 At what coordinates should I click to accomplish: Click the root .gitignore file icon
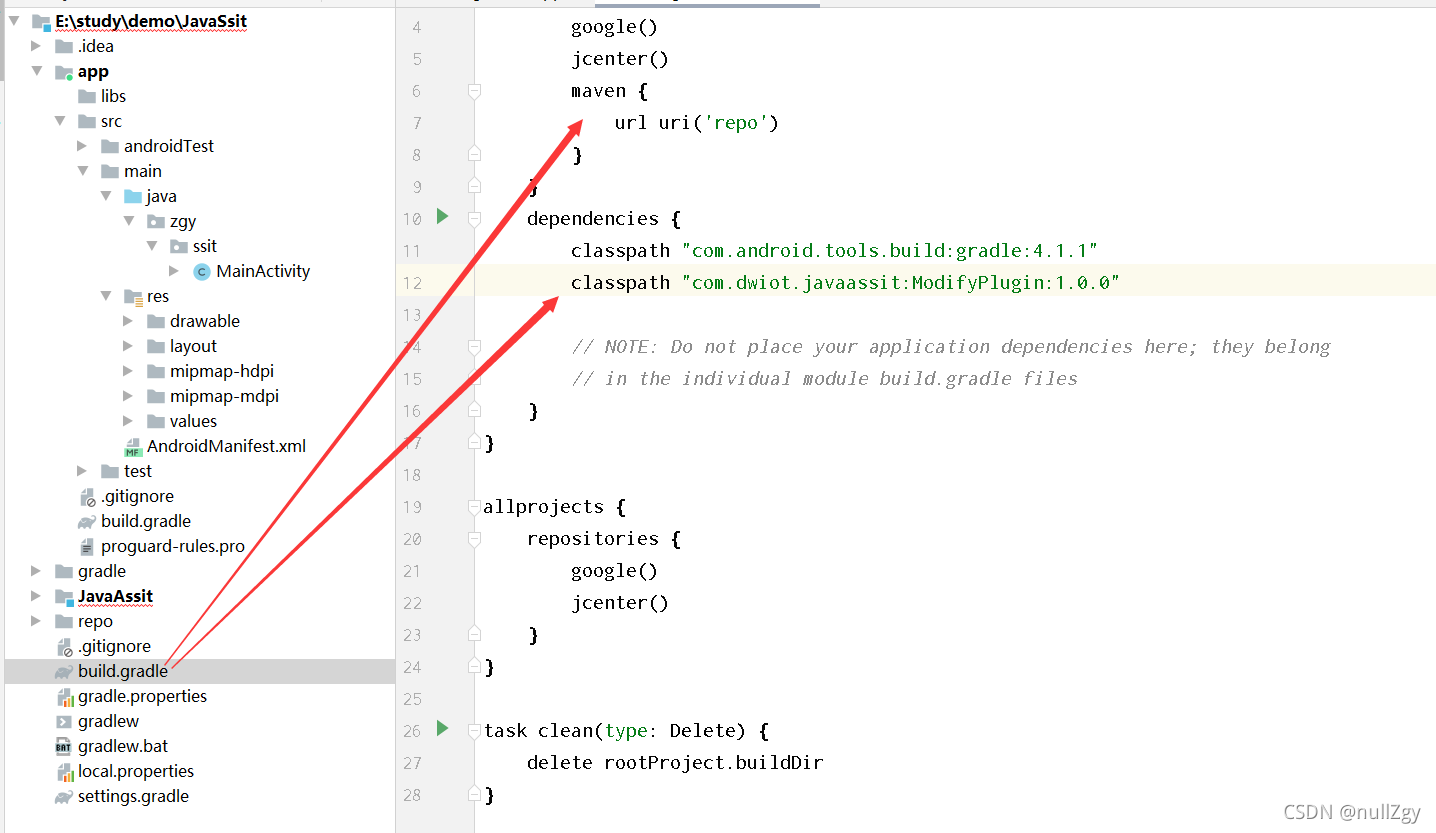pyautogui.click(x=64, y=647)
